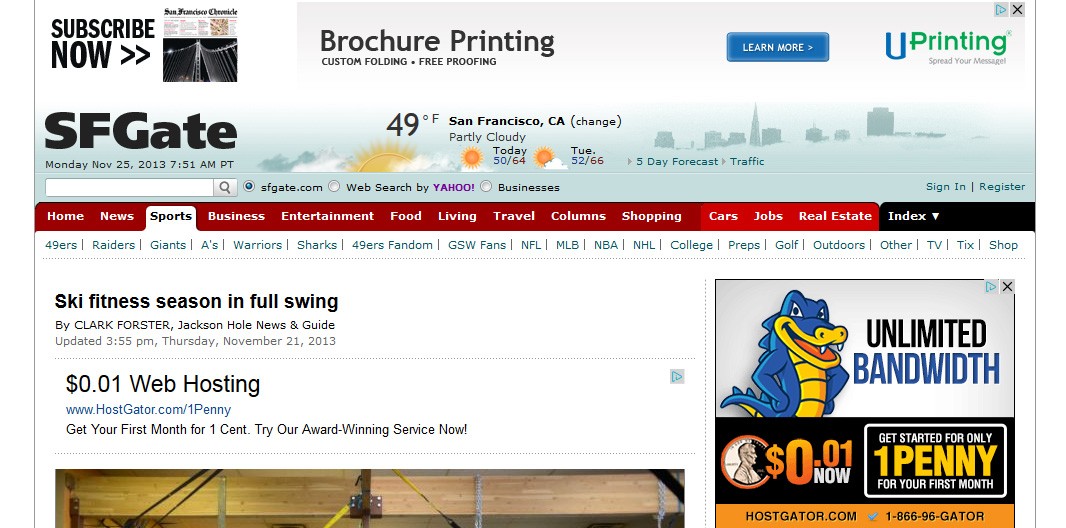Go to the Home tab
1066x528 pixels.
click(x=65, y=216)
